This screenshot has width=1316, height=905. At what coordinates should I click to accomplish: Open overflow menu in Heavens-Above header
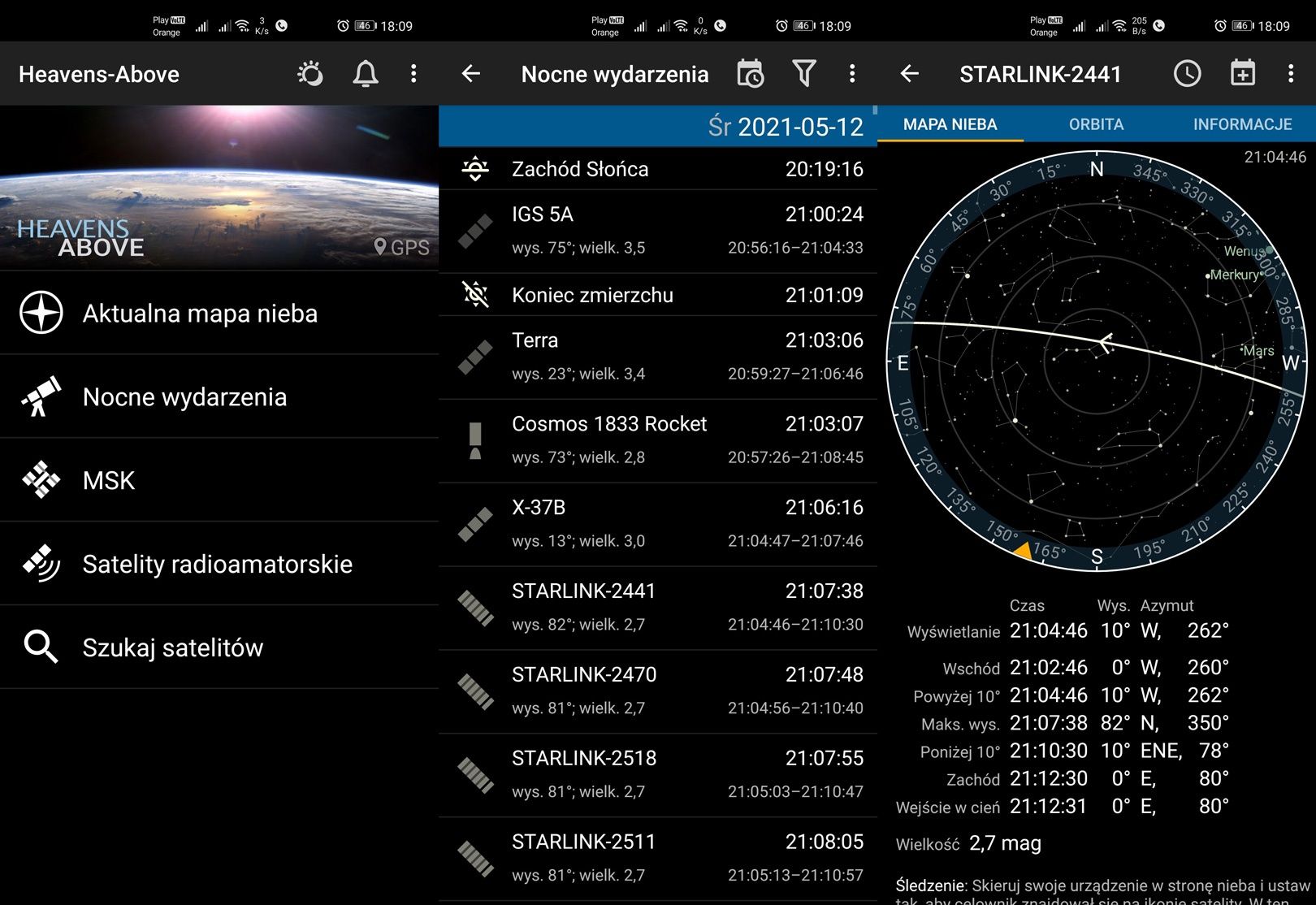pyautogui.click(x=413, y=74)
